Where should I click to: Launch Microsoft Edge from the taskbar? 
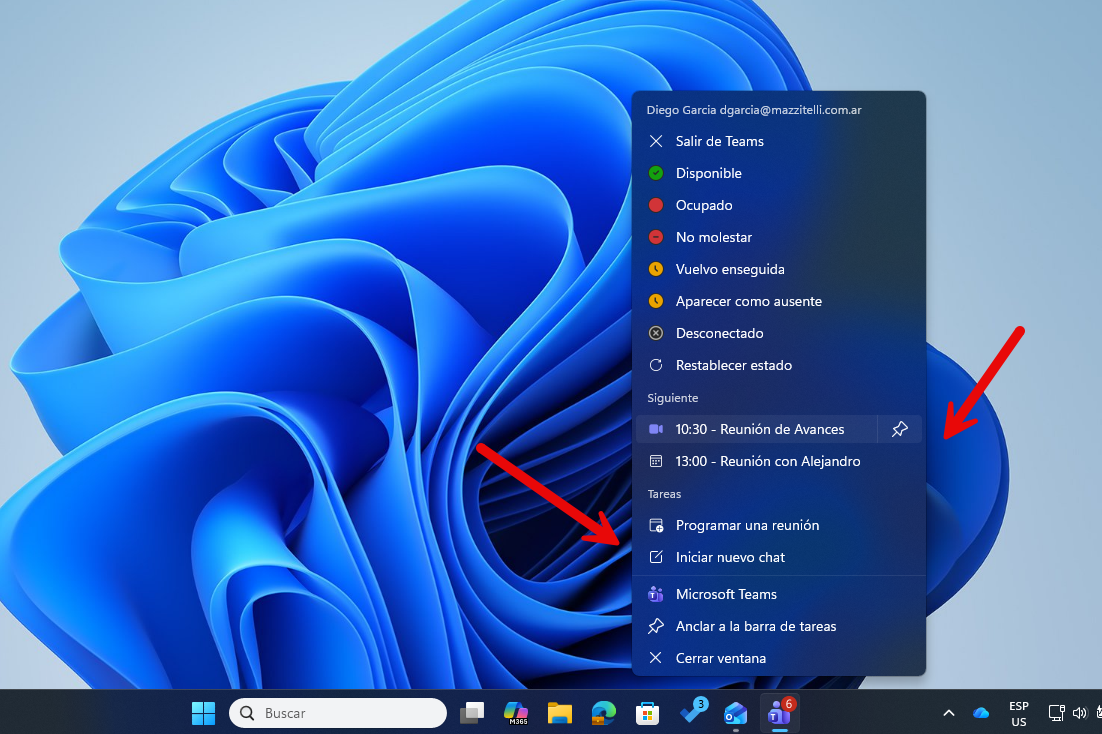pos(603,713)
